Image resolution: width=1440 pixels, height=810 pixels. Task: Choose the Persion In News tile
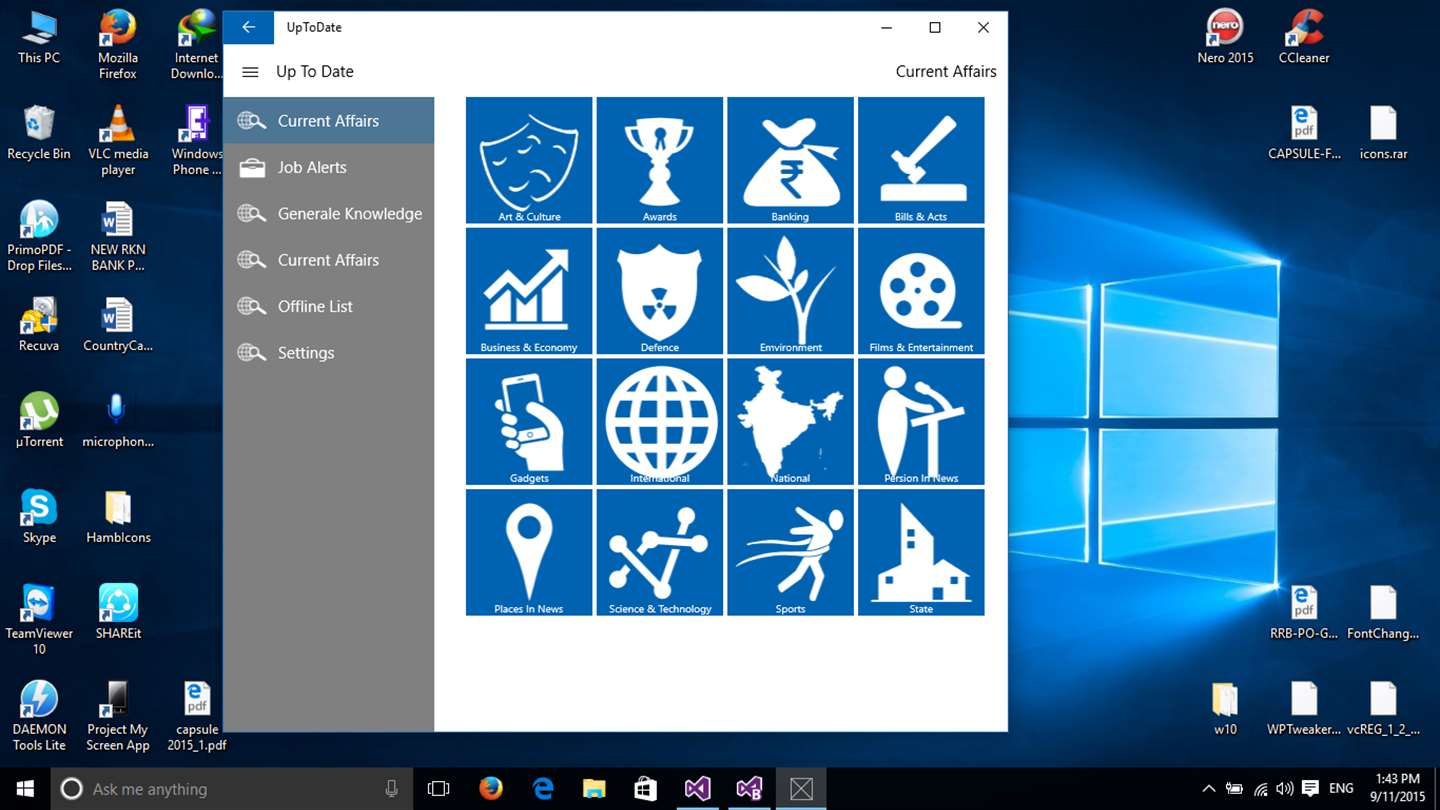click(921, 422)
